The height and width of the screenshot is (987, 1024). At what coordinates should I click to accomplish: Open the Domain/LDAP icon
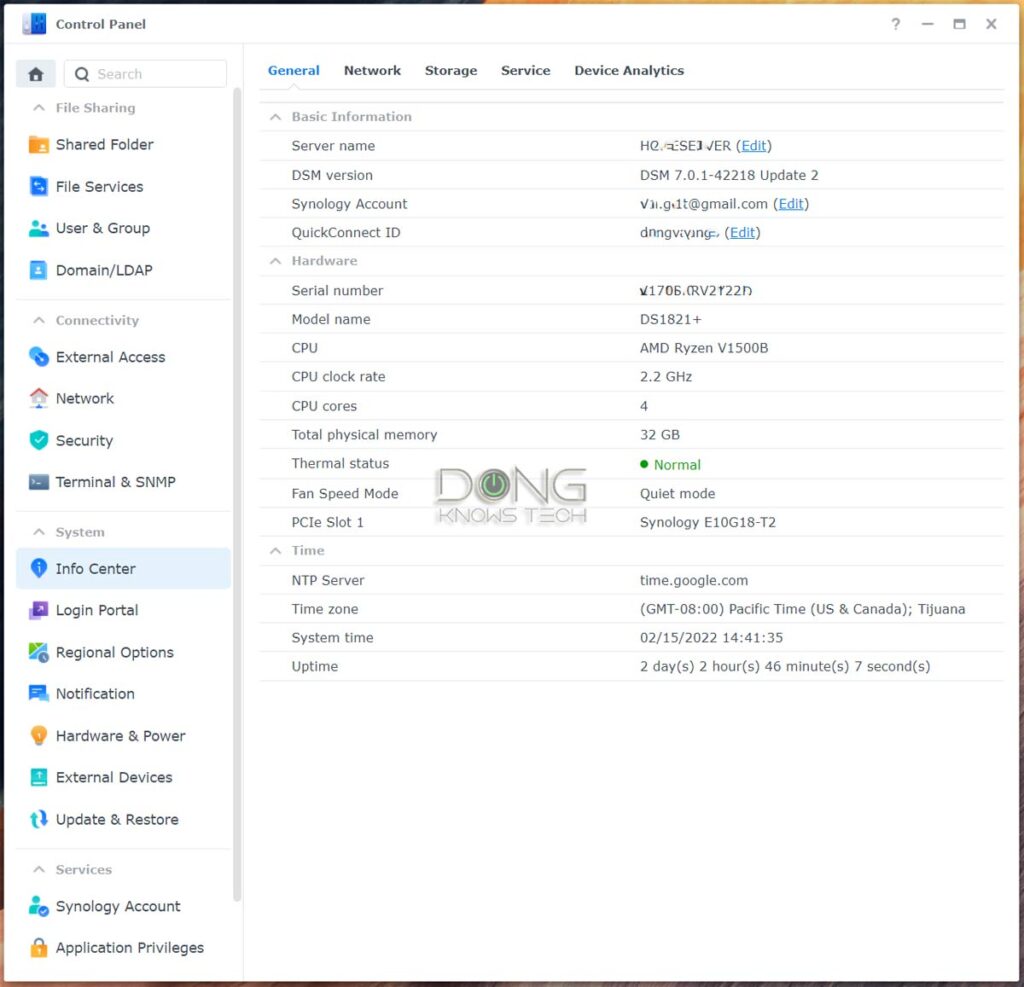pyautogui.click(x=39, y=270)
